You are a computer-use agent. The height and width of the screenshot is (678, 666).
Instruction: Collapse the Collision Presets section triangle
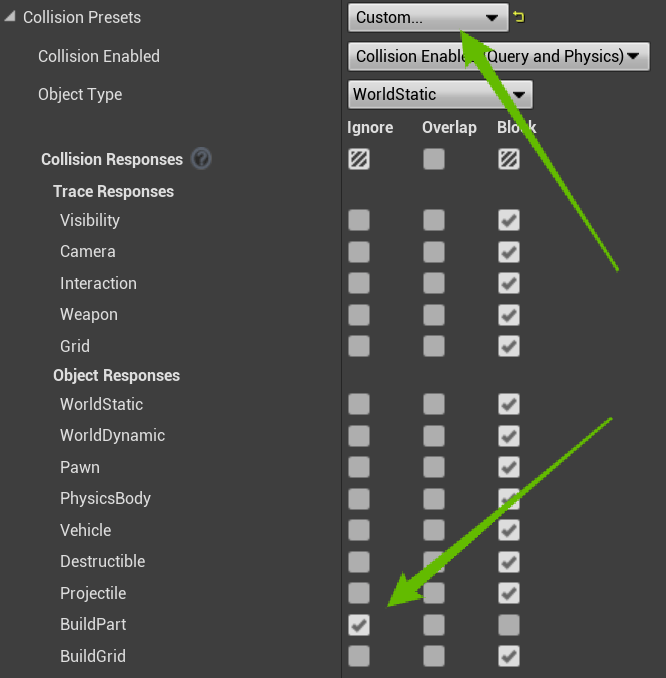click(10, 17)
